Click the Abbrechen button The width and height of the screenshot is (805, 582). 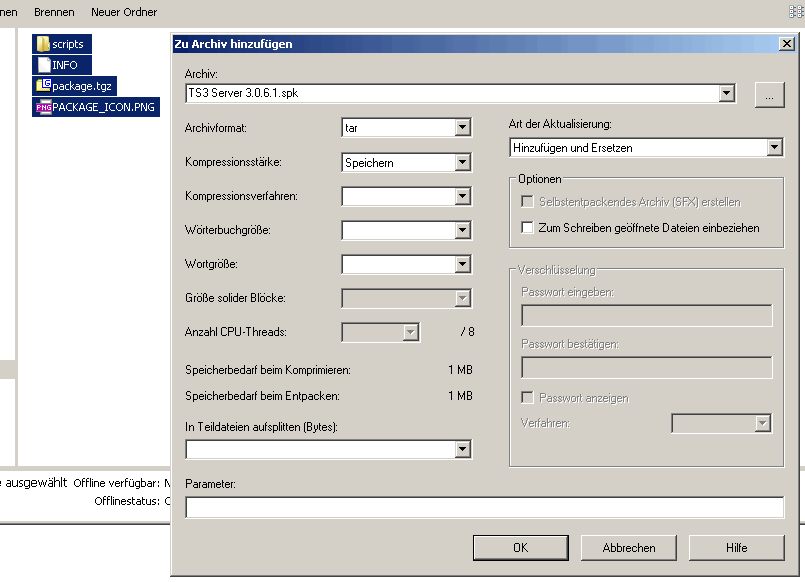(629, 548)
